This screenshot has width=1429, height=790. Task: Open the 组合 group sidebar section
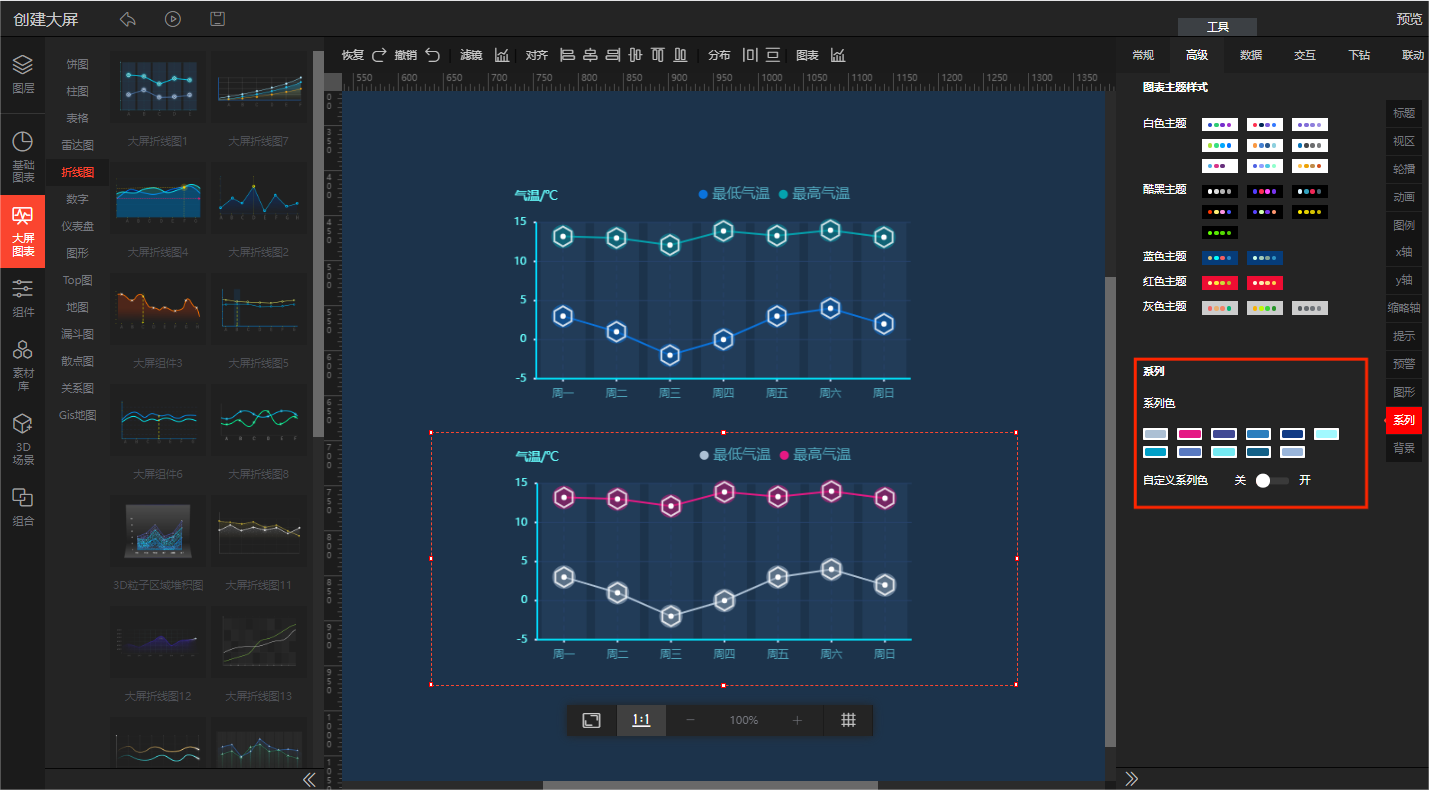tap(22, 507)
